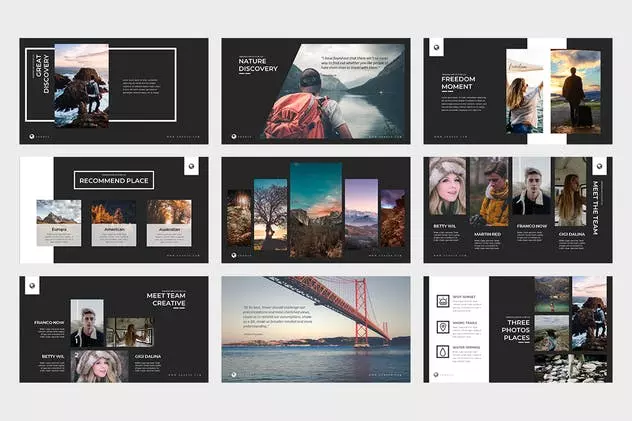Click globe logo at bottom of Great Discovery slide
The image size is (632, 421).
32,137
